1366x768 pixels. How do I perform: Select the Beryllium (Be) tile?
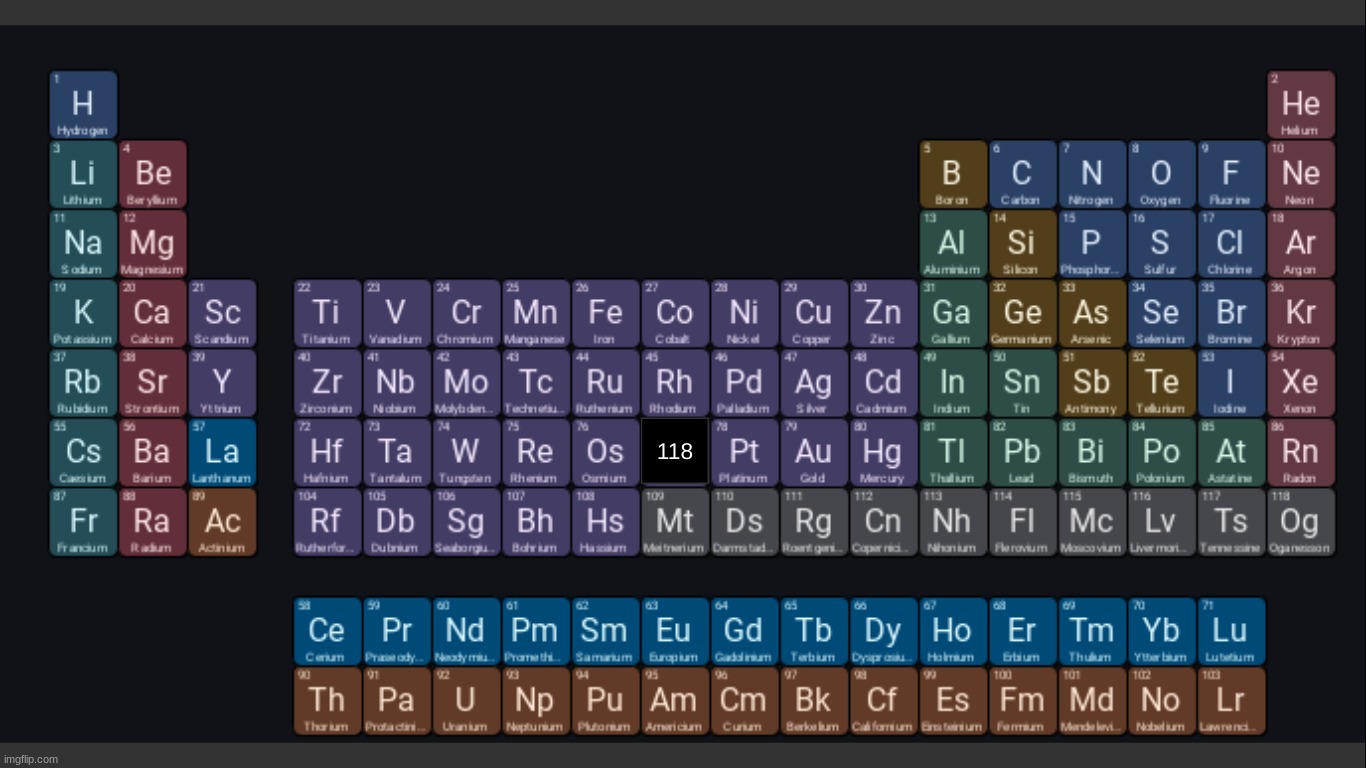click(x=153, y=174)
